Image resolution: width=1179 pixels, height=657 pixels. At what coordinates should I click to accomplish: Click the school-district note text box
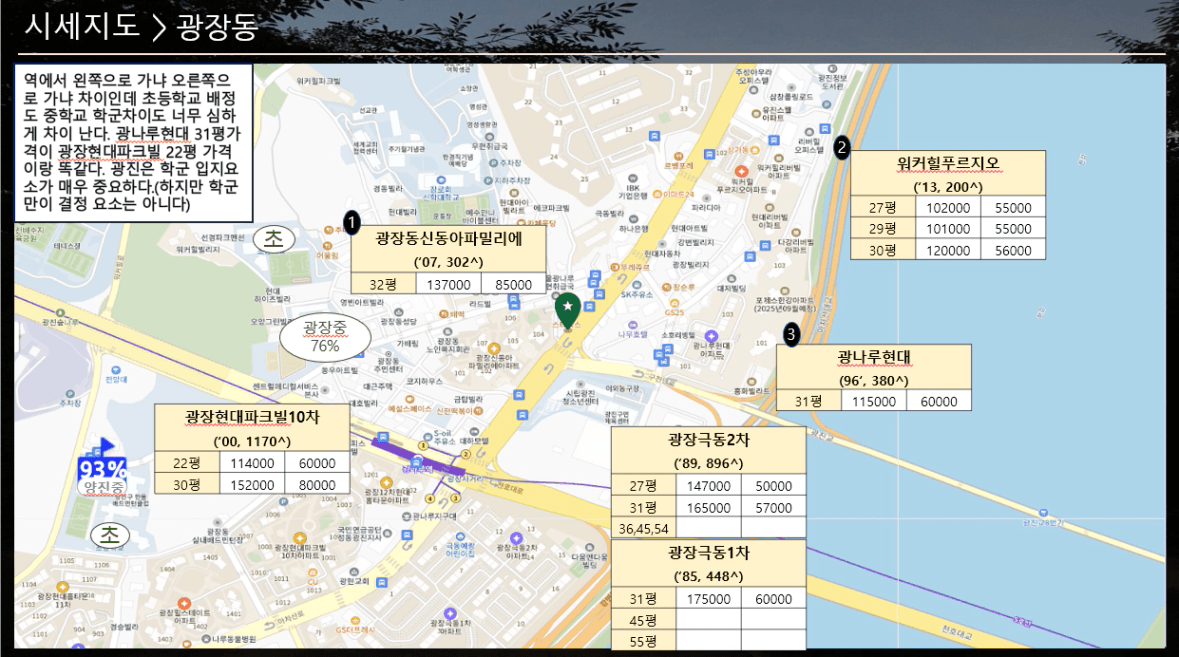(x=134, y=142)
